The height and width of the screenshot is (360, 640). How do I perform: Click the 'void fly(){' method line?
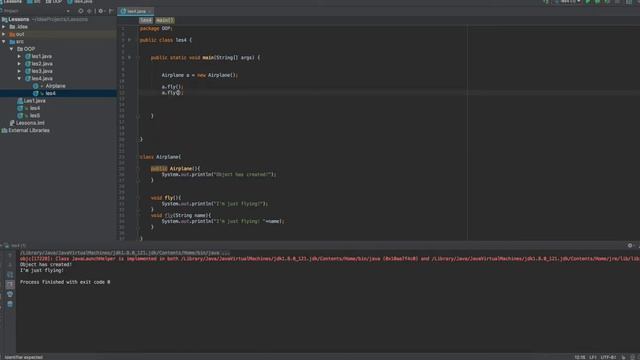point(166,198)
